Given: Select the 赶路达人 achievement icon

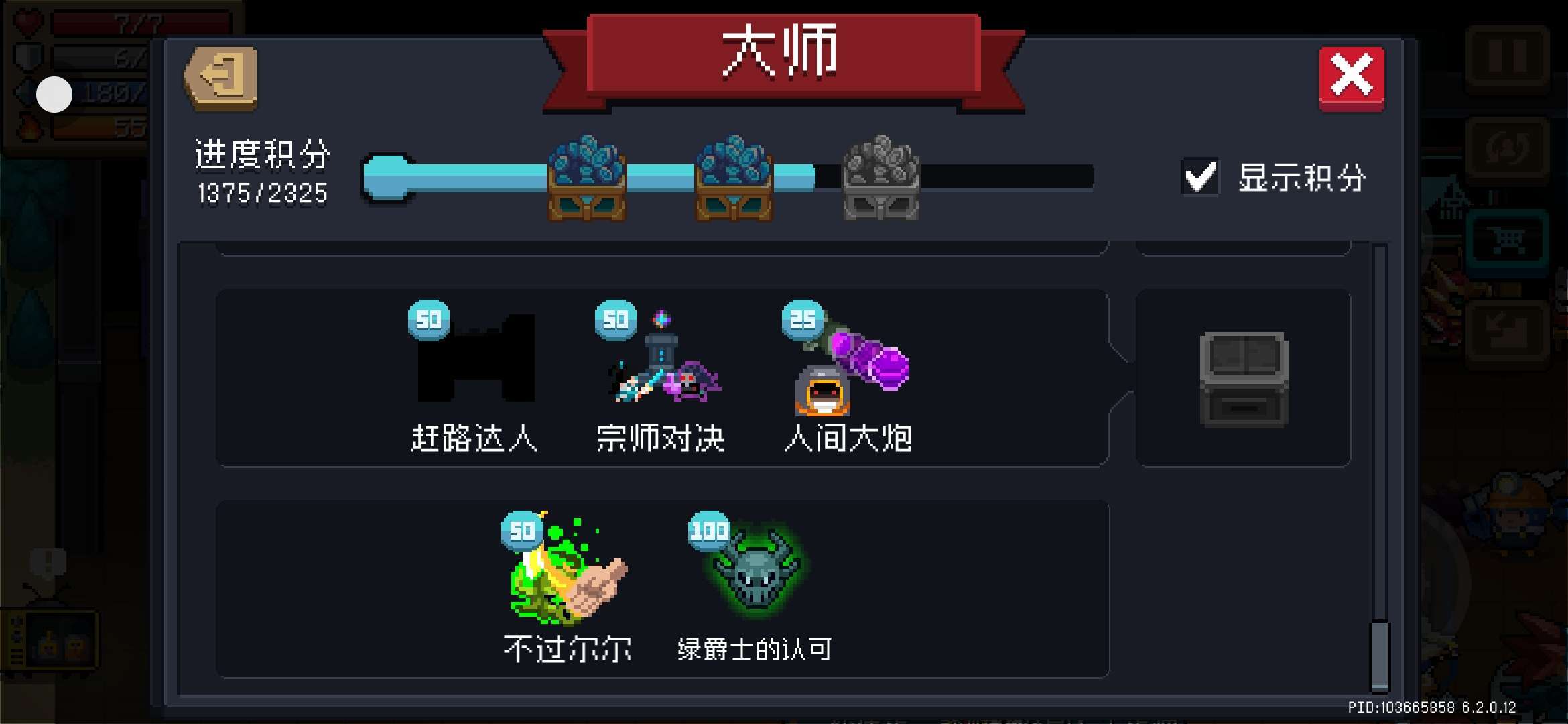Looking at the screenshot, I should click(x=476, y=357).
